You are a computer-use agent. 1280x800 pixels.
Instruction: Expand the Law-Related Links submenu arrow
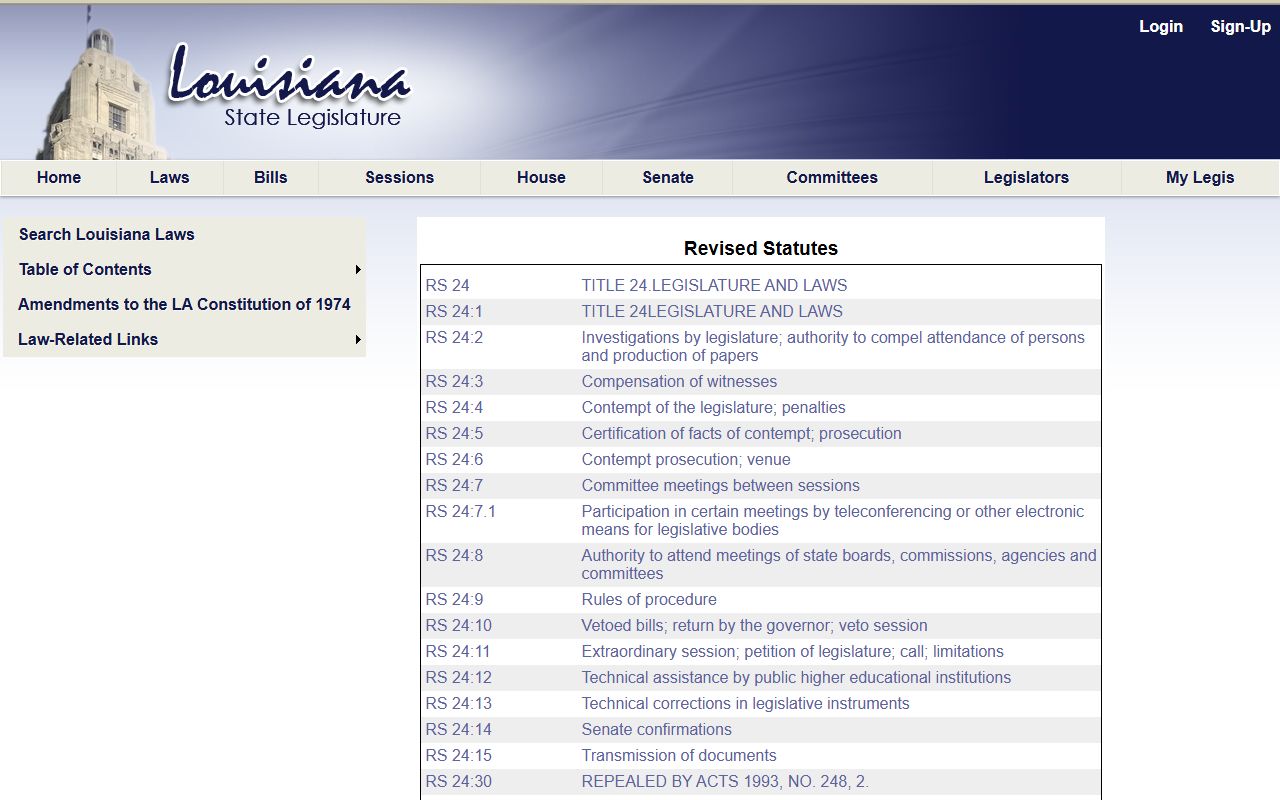click(358, 340)
